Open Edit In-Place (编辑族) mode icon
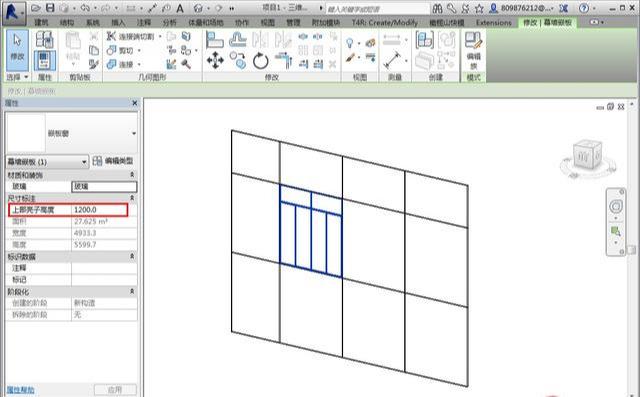The image size is (640, 397). point(473,51)
